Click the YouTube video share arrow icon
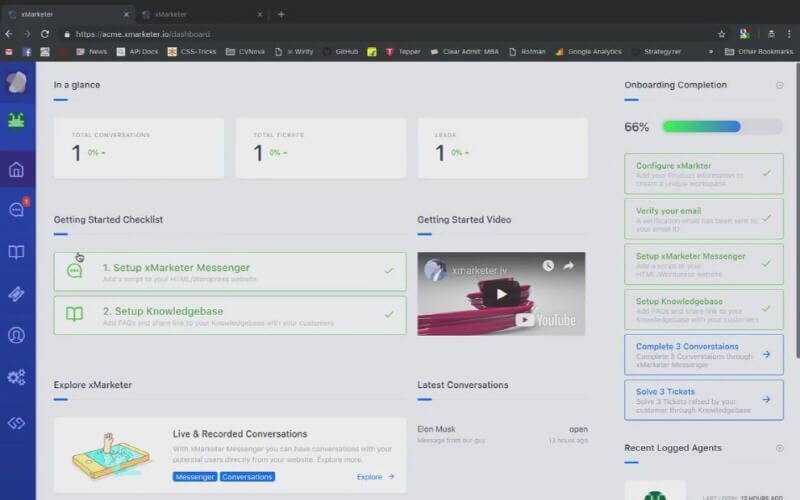This screenshot has height=500, width=800. (568, 265)
